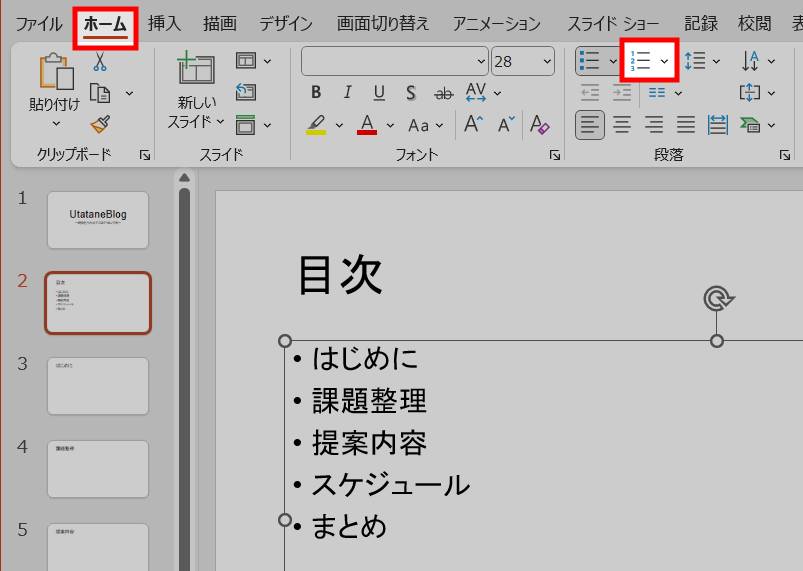803x571 pixels.
Task: Click the Text Direction icon
Action: point(750,61)
